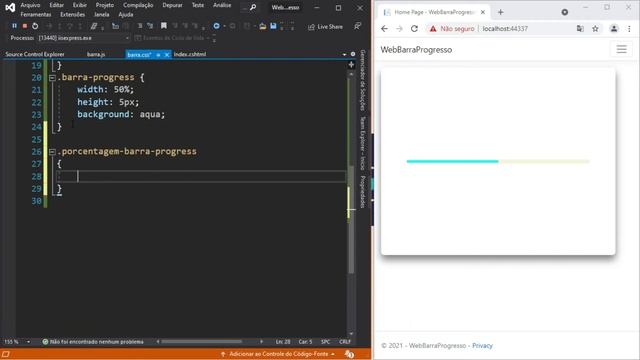The height and width of the screenshot is (360, 640).
Task: Save file using the floppy disk icon
Action: click(273, 26)
